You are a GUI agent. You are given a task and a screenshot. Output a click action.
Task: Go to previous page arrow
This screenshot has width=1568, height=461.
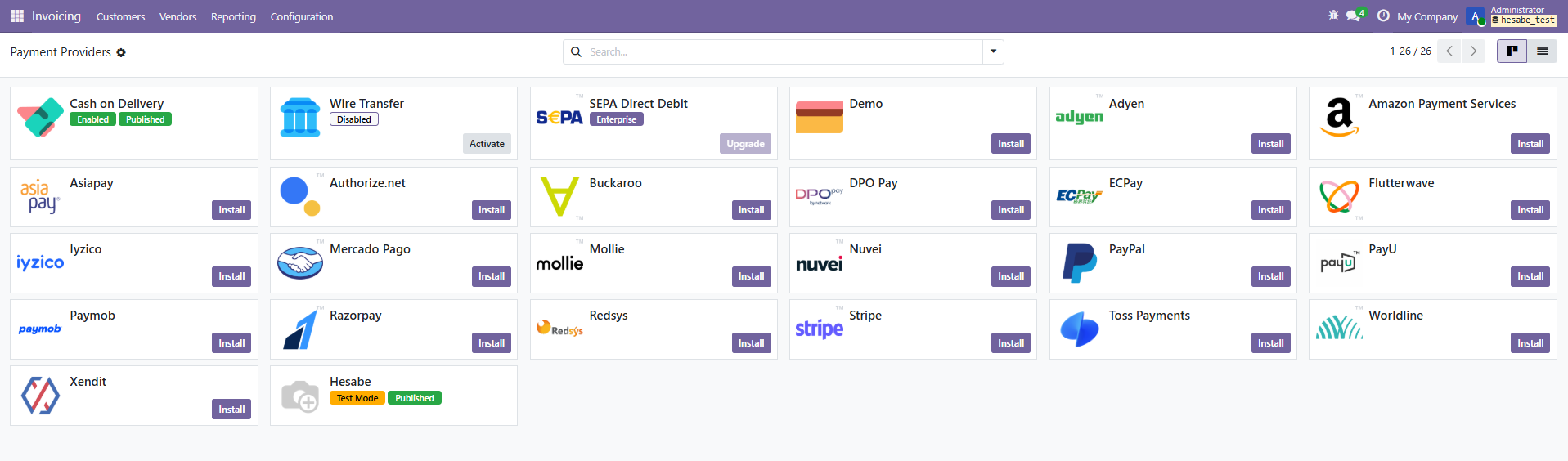click(x=1449, y=51)
